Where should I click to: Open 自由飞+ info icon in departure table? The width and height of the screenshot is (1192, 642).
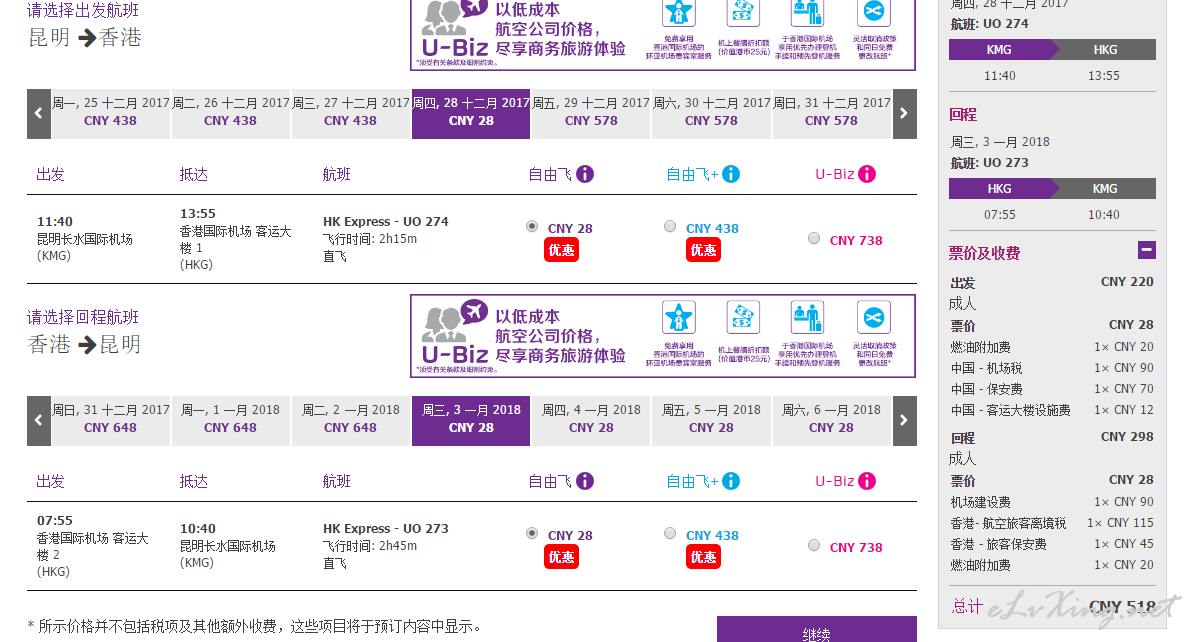coord(731,174)
